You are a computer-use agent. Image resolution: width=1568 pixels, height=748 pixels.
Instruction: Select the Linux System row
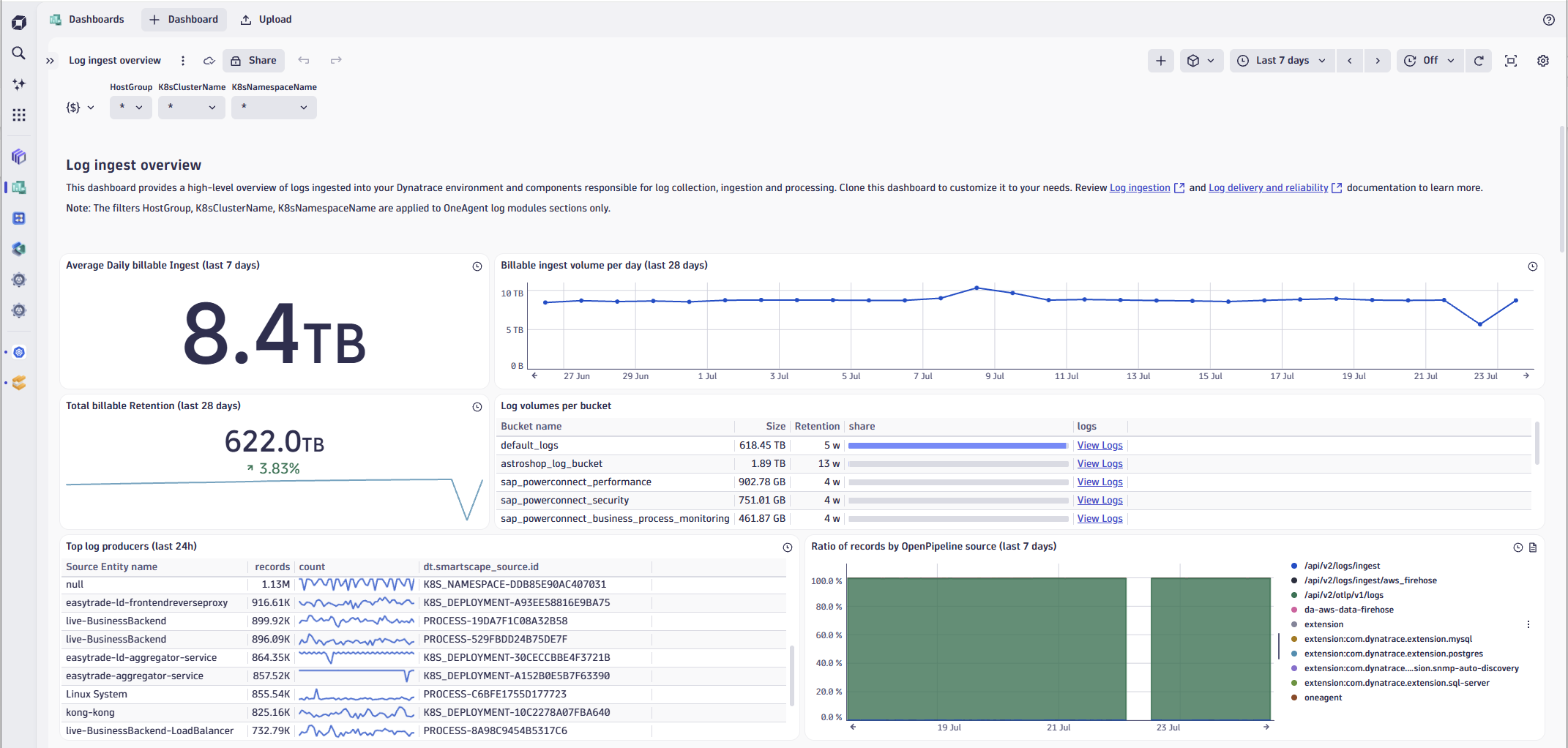423,695
